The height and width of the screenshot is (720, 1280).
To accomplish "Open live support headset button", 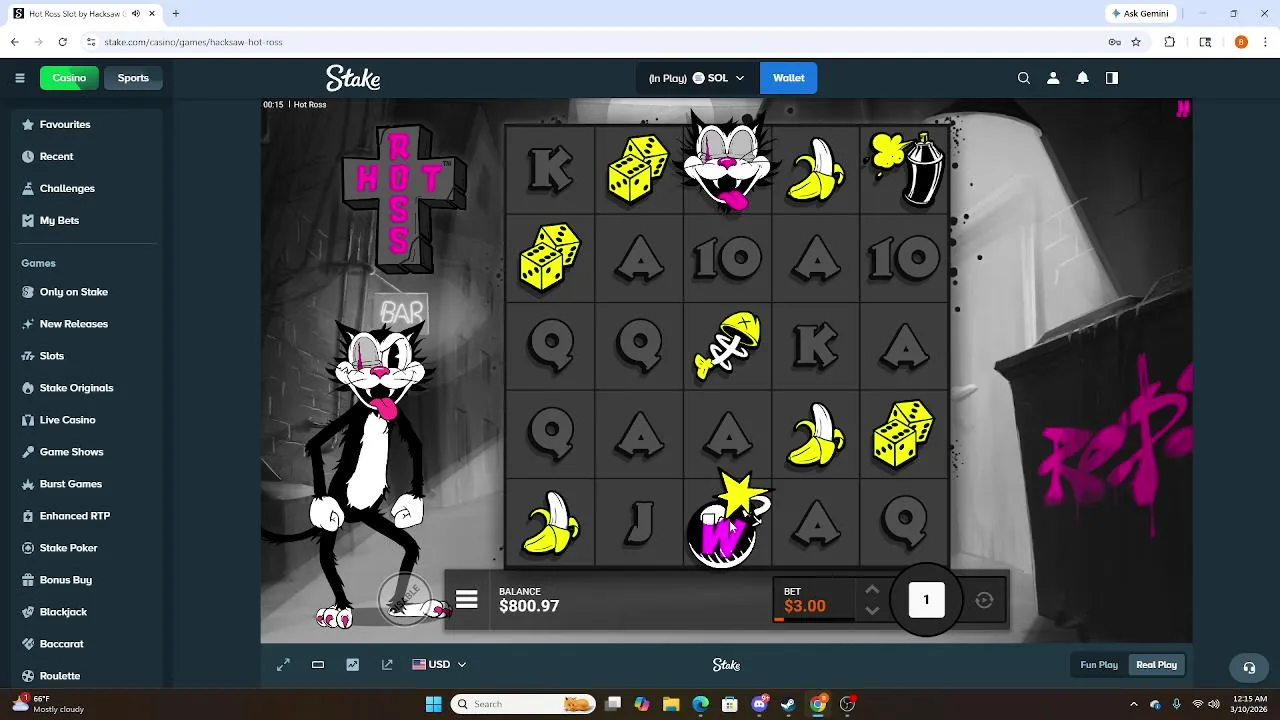I will click(1249, 668).
